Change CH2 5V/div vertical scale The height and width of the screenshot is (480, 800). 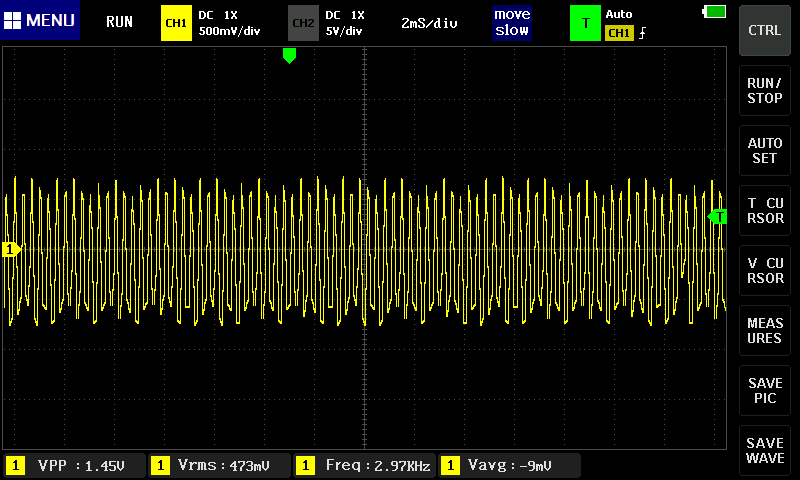pos(344,31)
